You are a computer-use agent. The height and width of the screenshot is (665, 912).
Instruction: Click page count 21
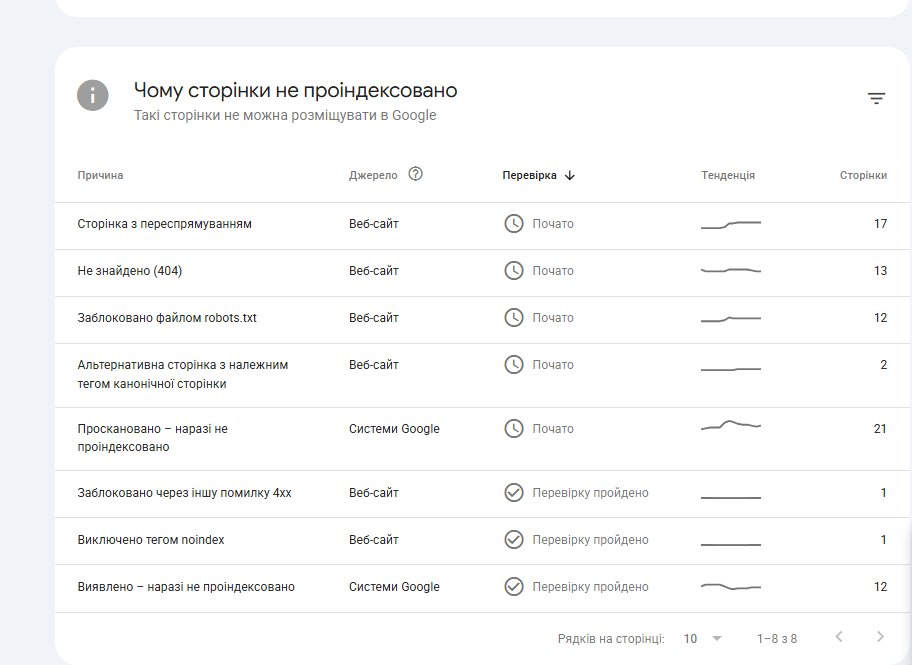pos(880,429)
